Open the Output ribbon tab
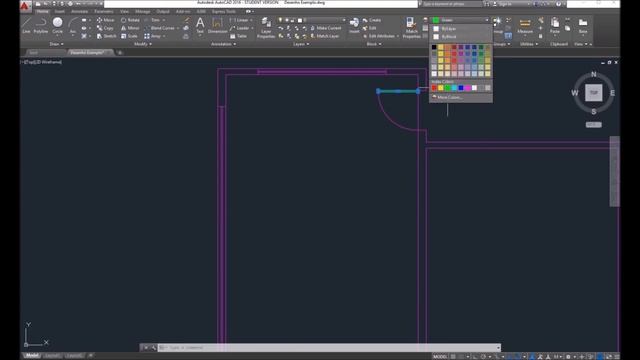Viewport: 640px width, 360px height. pos(163,11)
